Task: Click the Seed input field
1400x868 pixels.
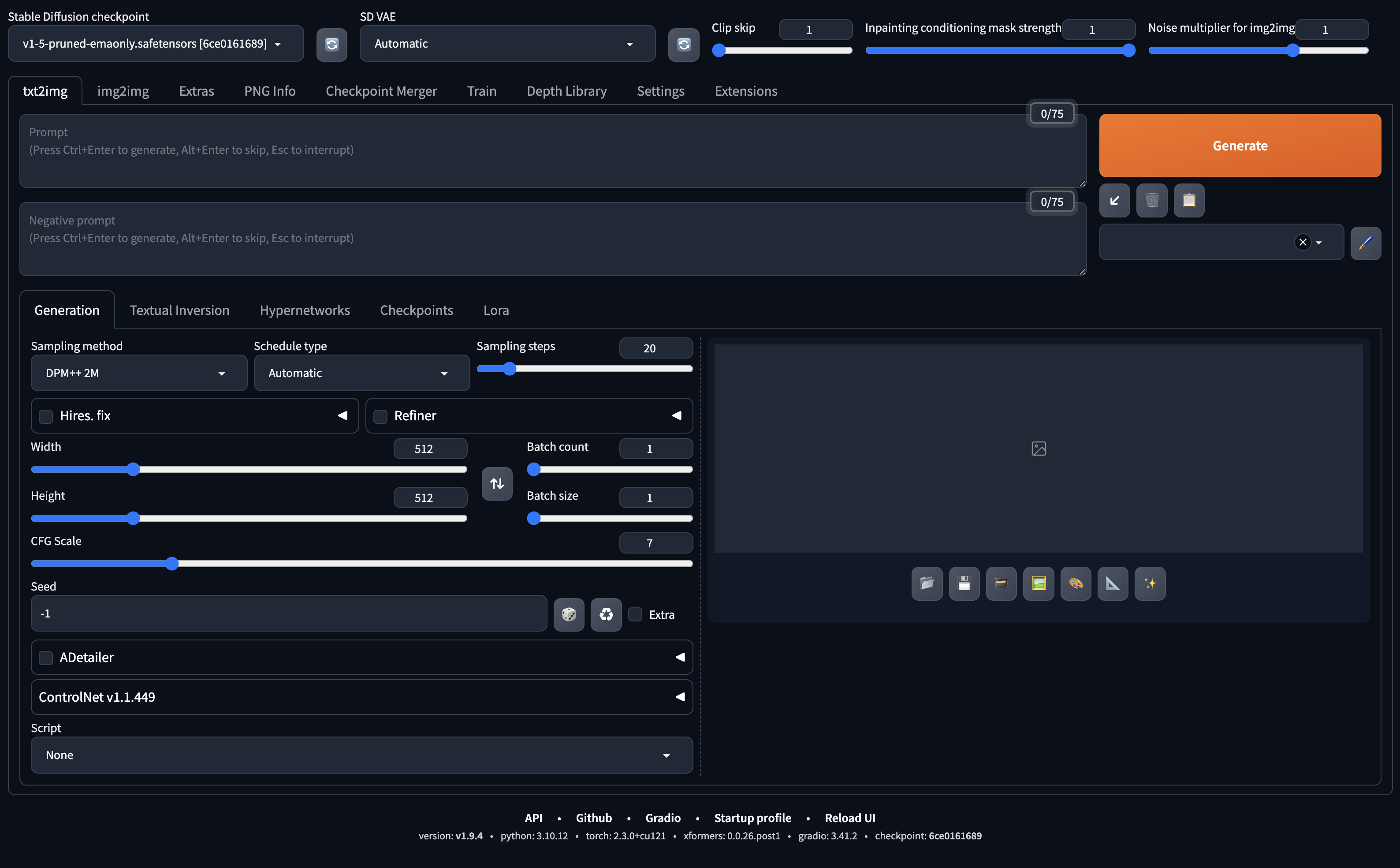Action: pyautogui.click(x=289, y=614)
